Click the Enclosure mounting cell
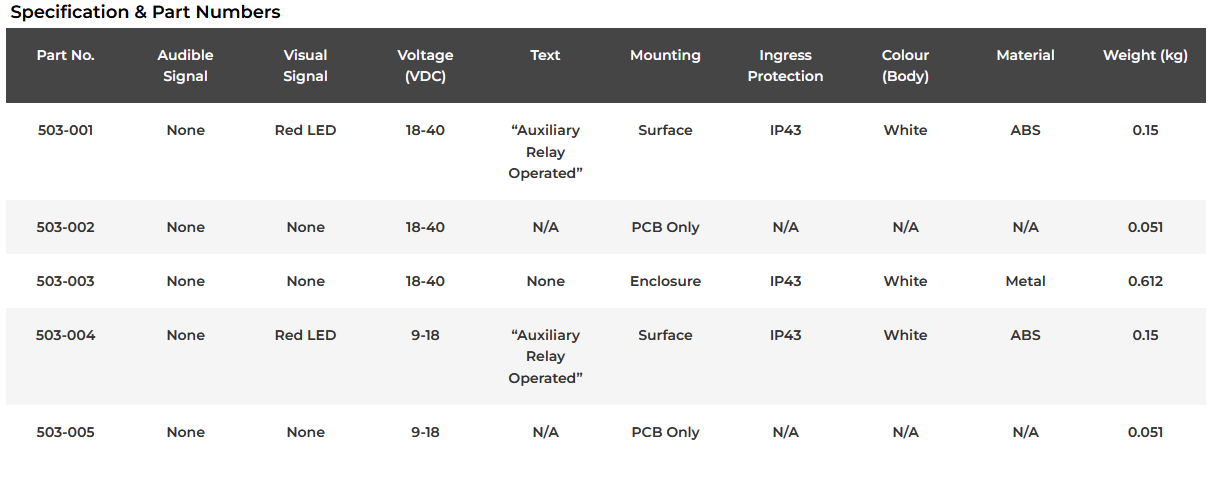 tap(665, 281)
